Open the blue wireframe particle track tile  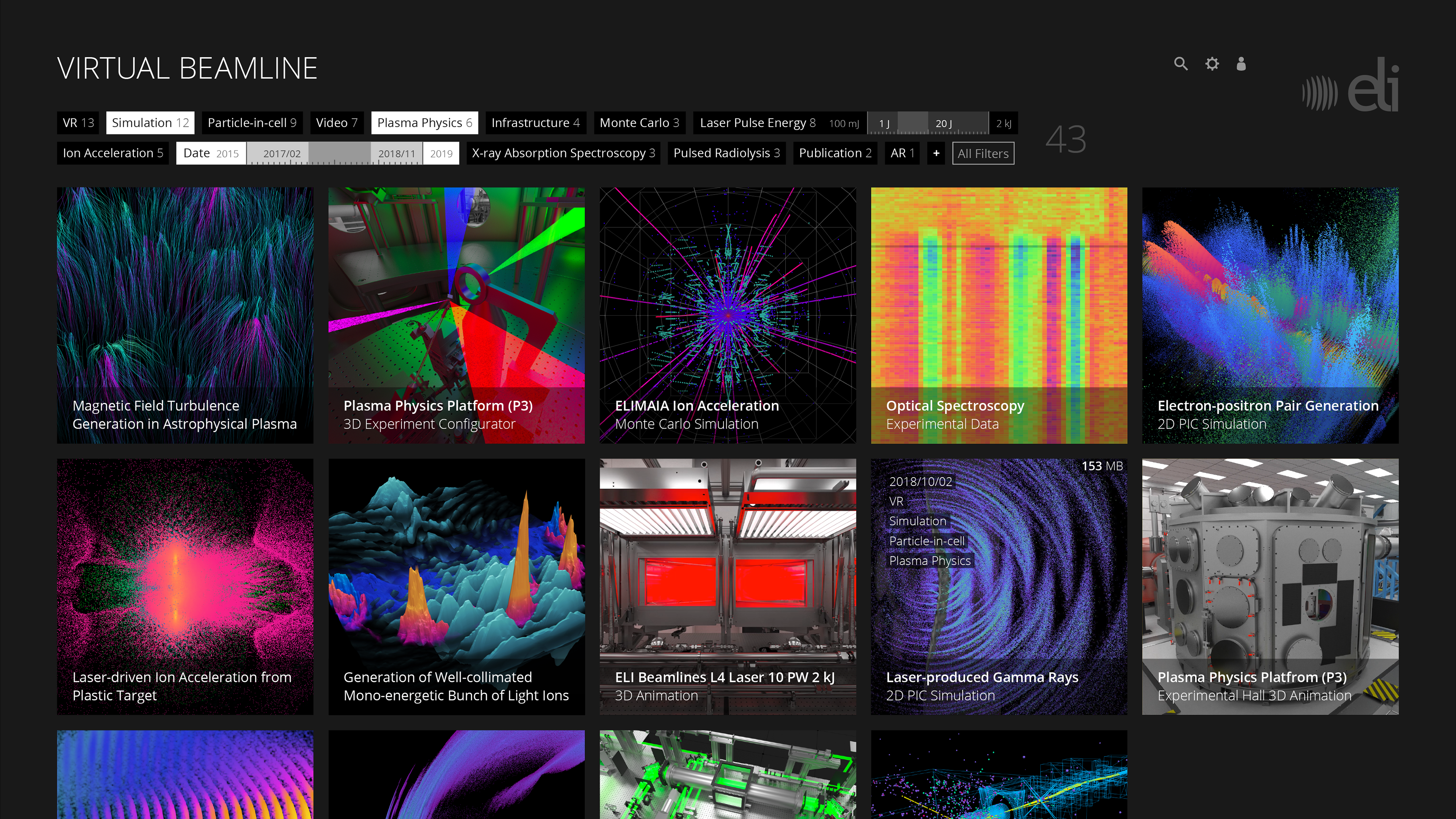[x=999, y=774]
